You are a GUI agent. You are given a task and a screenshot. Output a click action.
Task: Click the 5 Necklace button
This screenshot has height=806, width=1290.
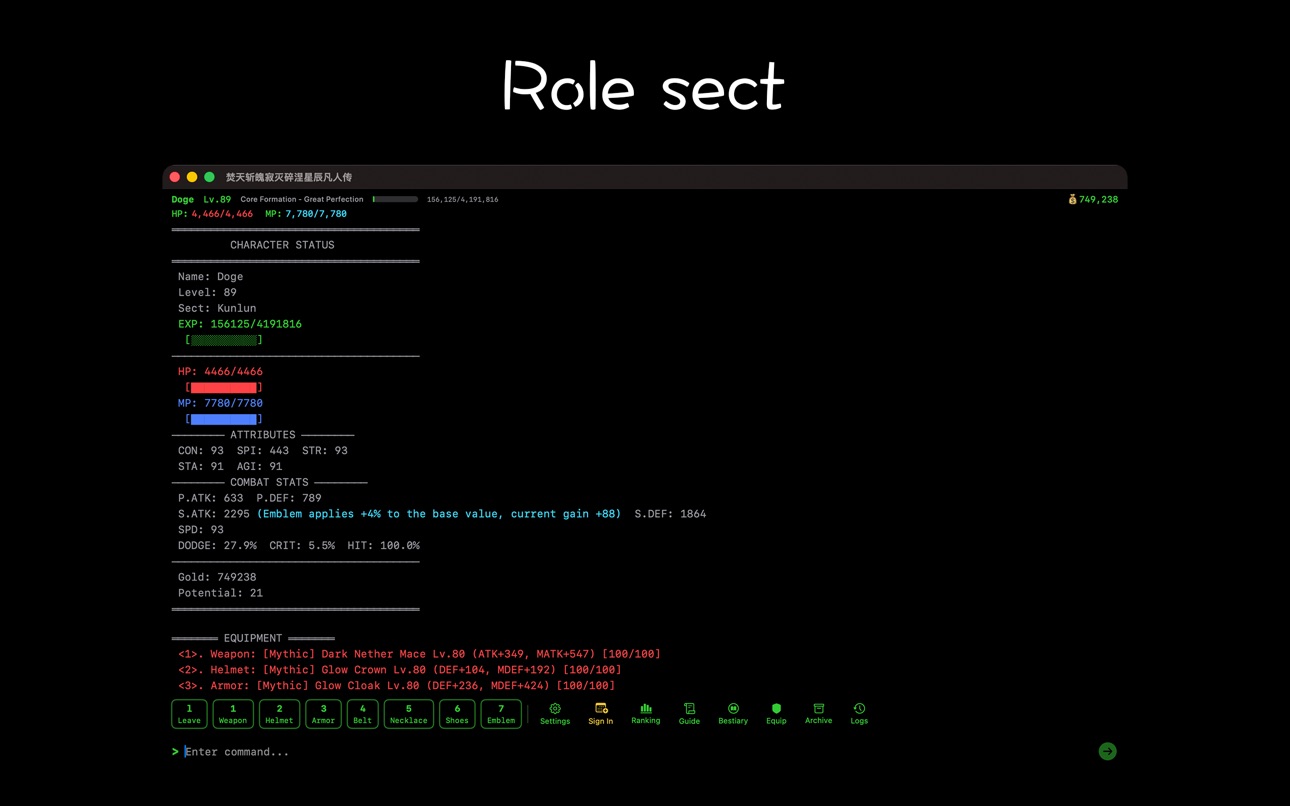coord(408,714)
